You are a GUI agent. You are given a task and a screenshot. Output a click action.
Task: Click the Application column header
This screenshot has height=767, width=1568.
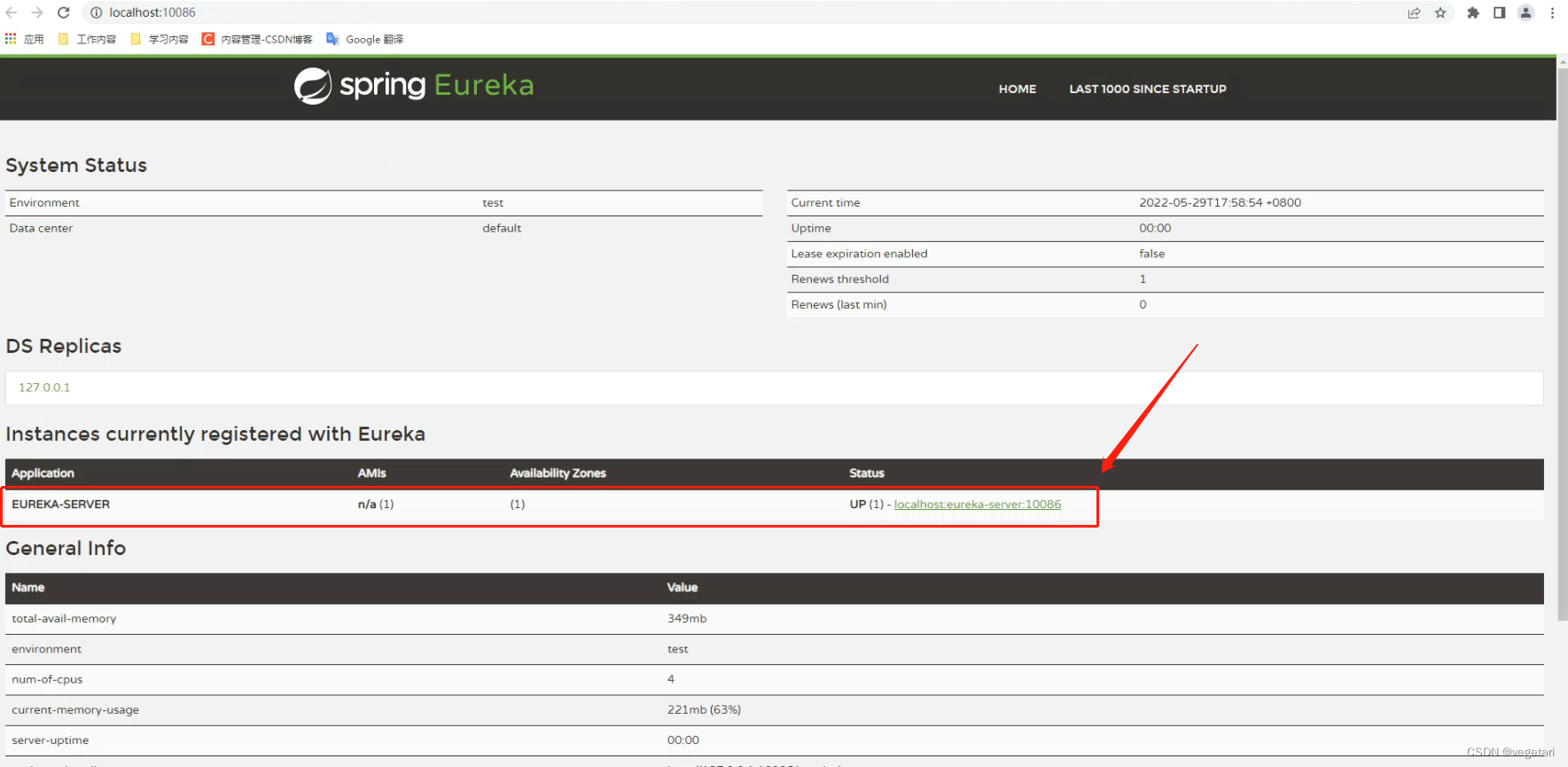point(43,474)
